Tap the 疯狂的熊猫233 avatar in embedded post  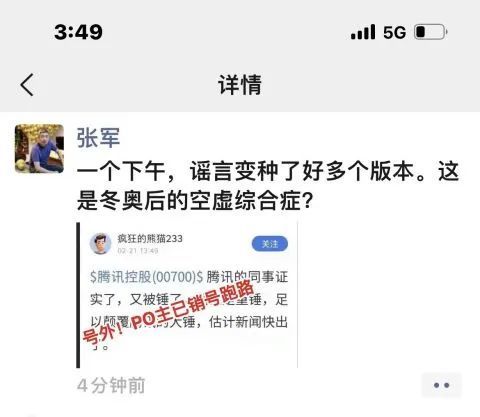[100, 244]
